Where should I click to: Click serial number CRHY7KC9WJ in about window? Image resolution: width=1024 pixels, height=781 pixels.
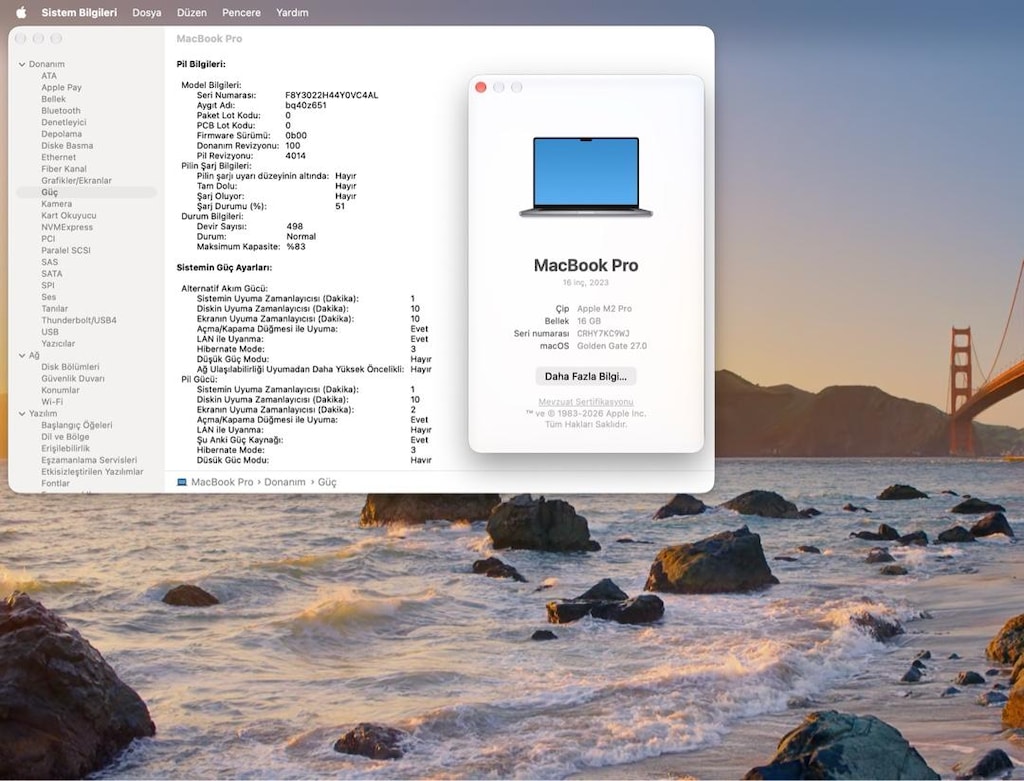(603, 334)
